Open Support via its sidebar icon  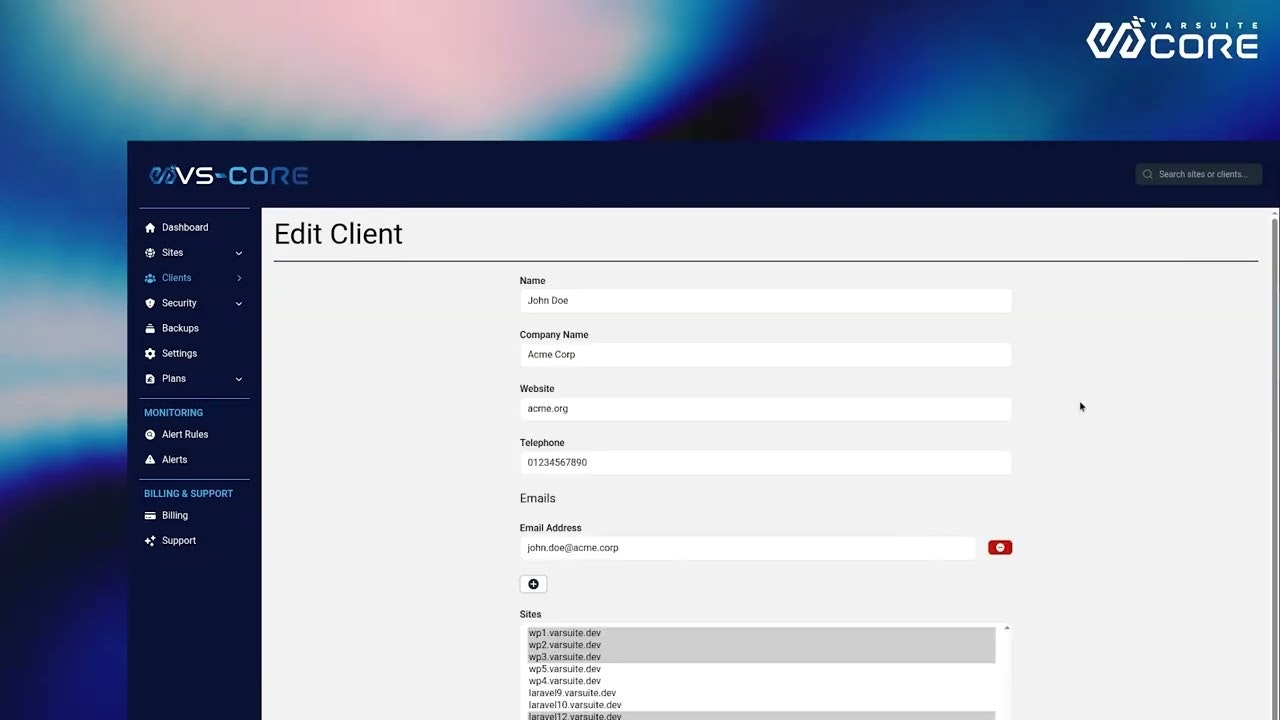click(x=151, y=540)
